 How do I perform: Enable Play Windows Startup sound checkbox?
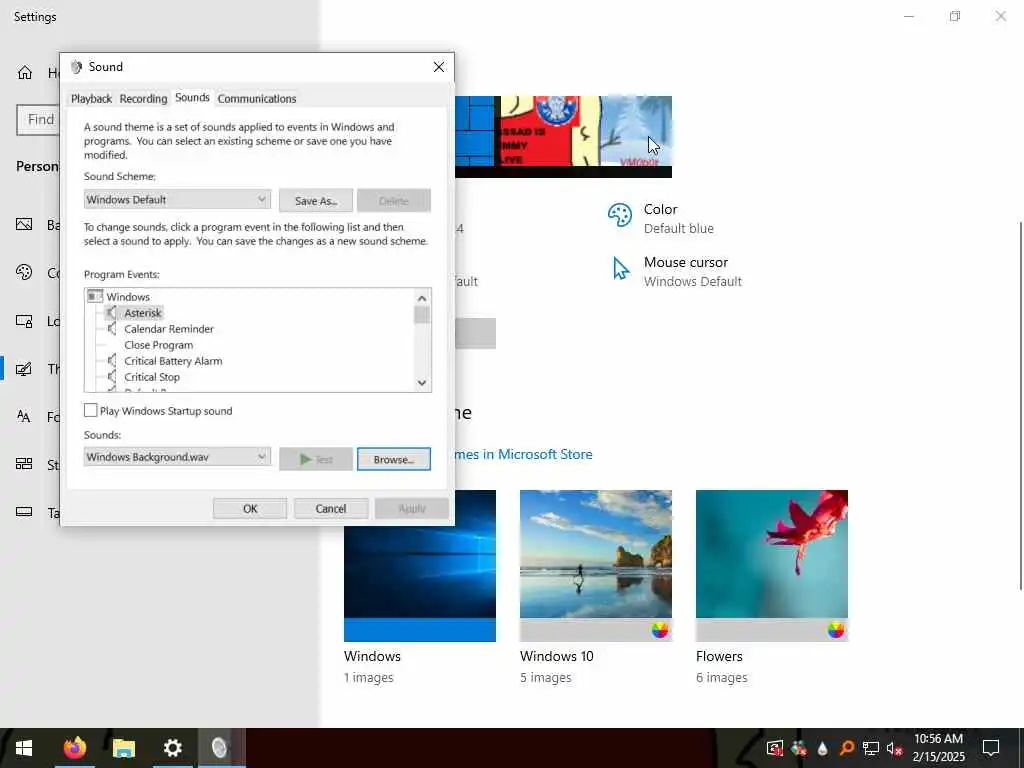[91, 410]
